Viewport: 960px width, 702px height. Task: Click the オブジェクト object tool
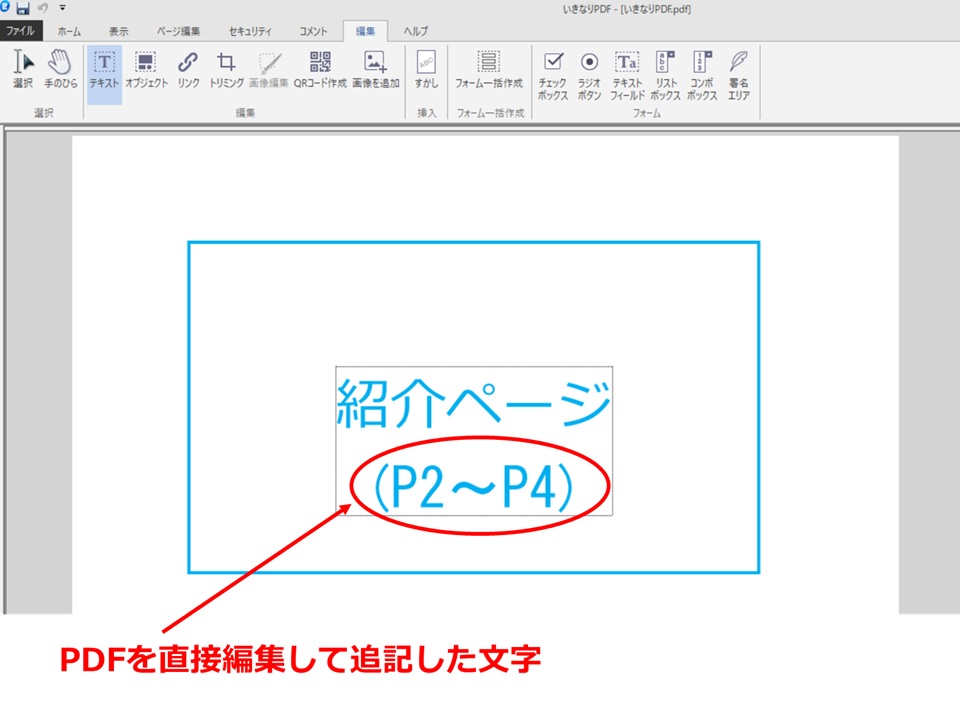pyautogui.click(x=146, y=71)
